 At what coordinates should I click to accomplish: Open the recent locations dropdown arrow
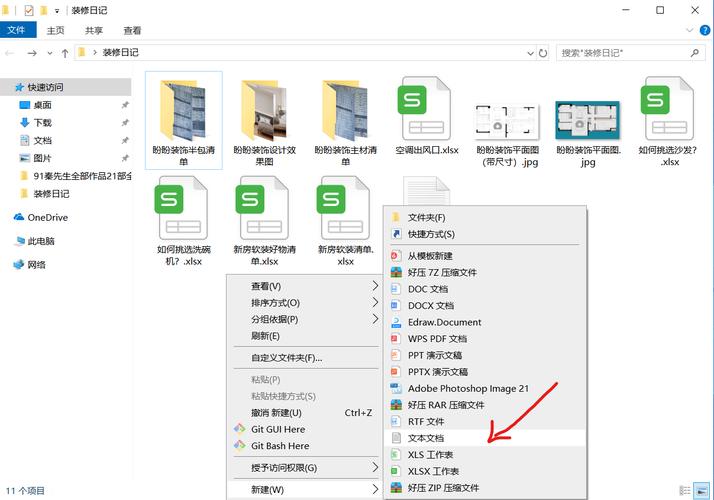[50, 53]
